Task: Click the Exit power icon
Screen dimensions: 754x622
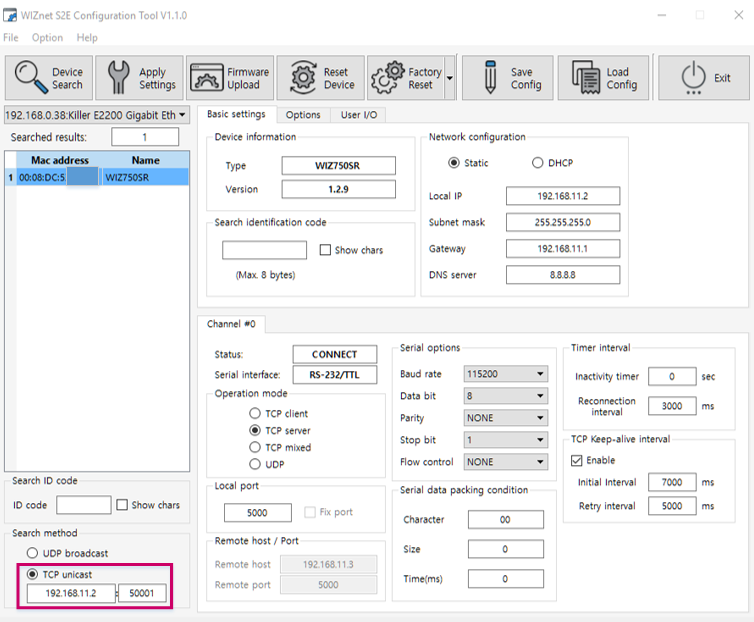Action: coord(693,77)
